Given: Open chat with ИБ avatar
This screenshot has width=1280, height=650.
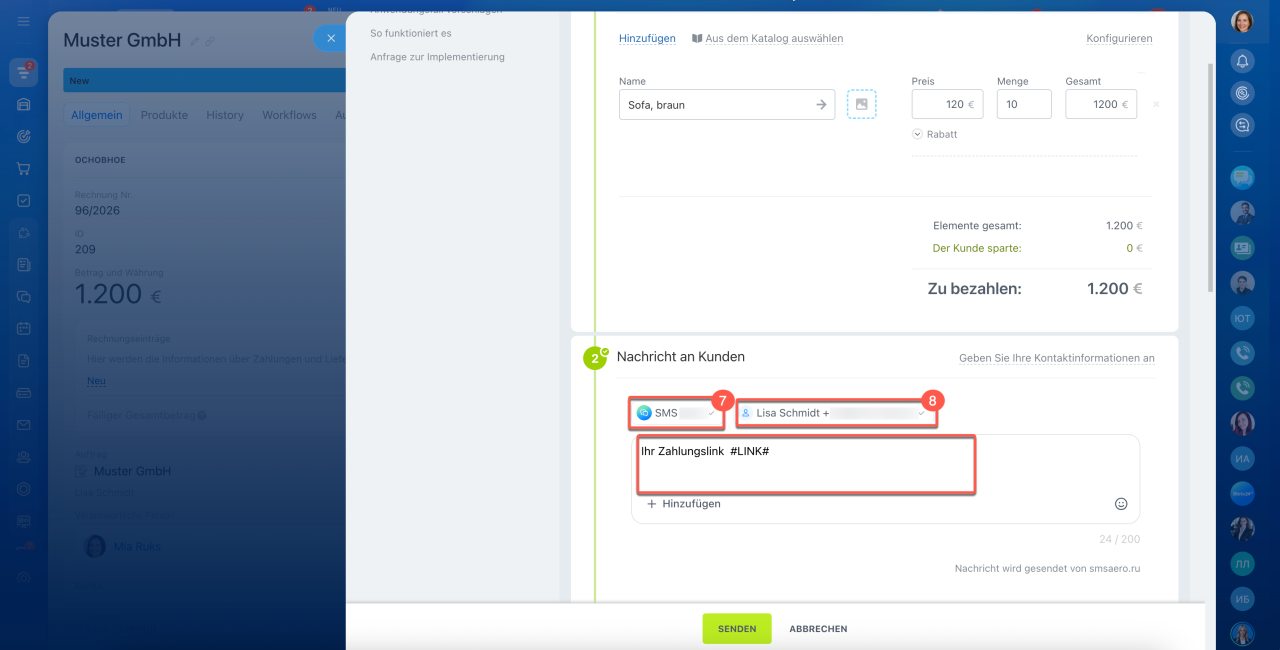Looking at the screenshot, I should (x=1243, y=598).
